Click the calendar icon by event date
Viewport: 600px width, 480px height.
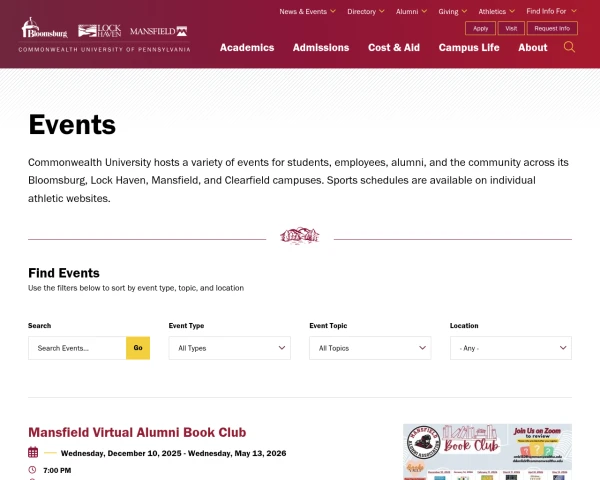click(x=33, y=452)
